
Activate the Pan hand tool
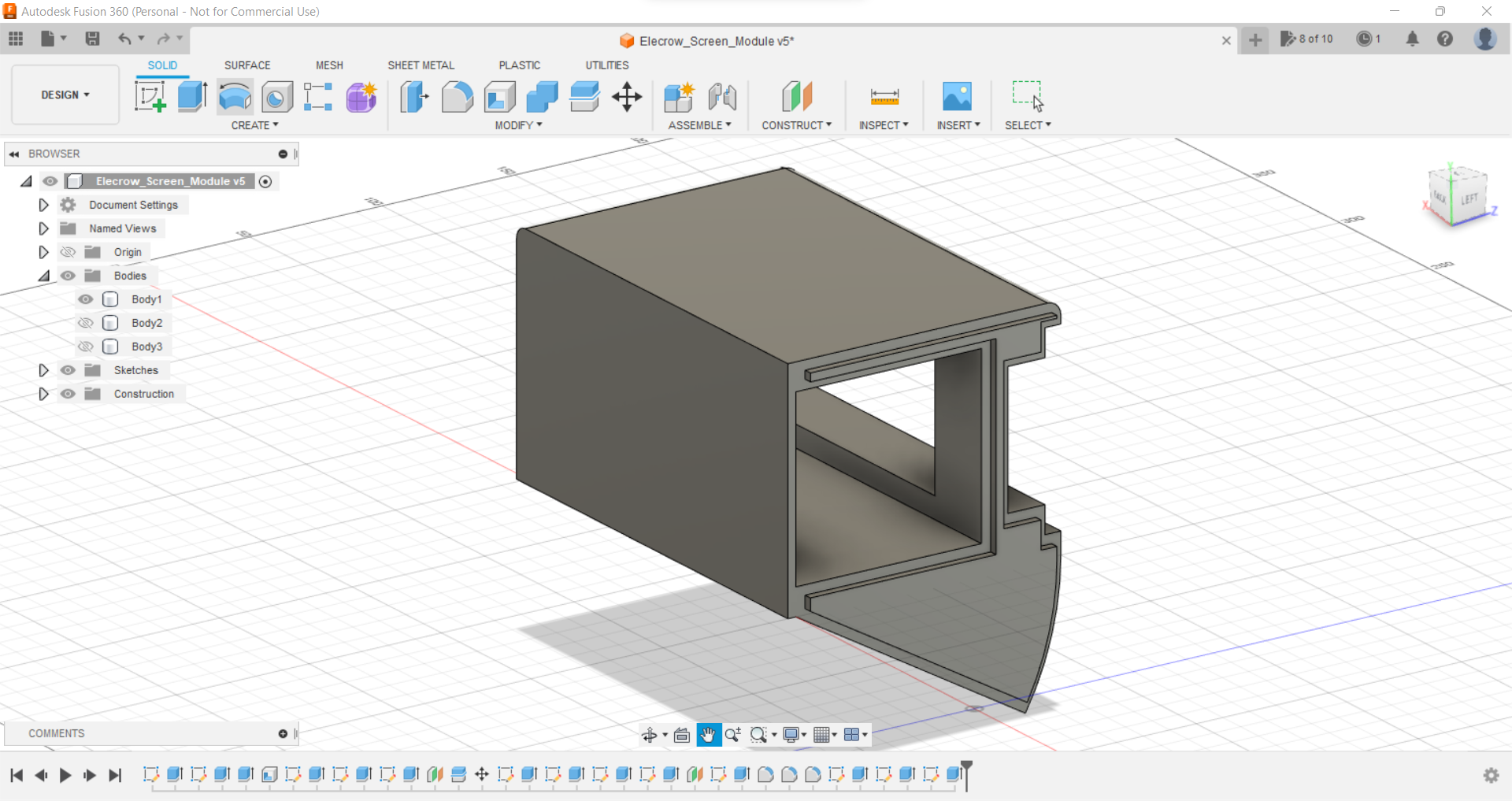click(x=708, y=735)
